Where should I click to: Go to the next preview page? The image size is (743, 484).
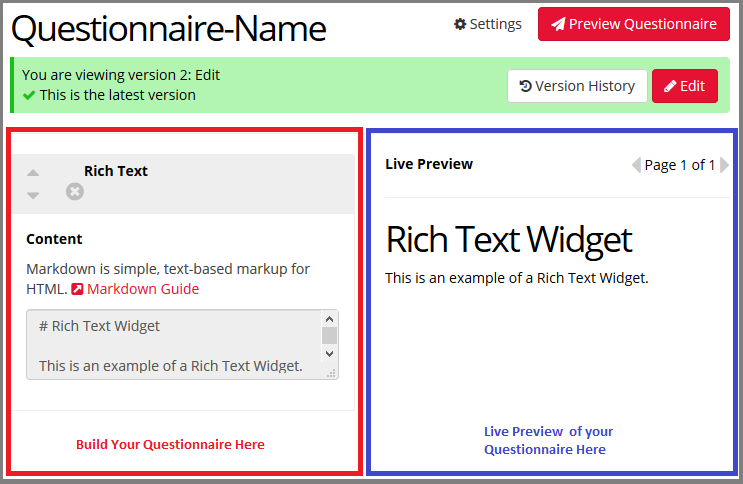725,165
